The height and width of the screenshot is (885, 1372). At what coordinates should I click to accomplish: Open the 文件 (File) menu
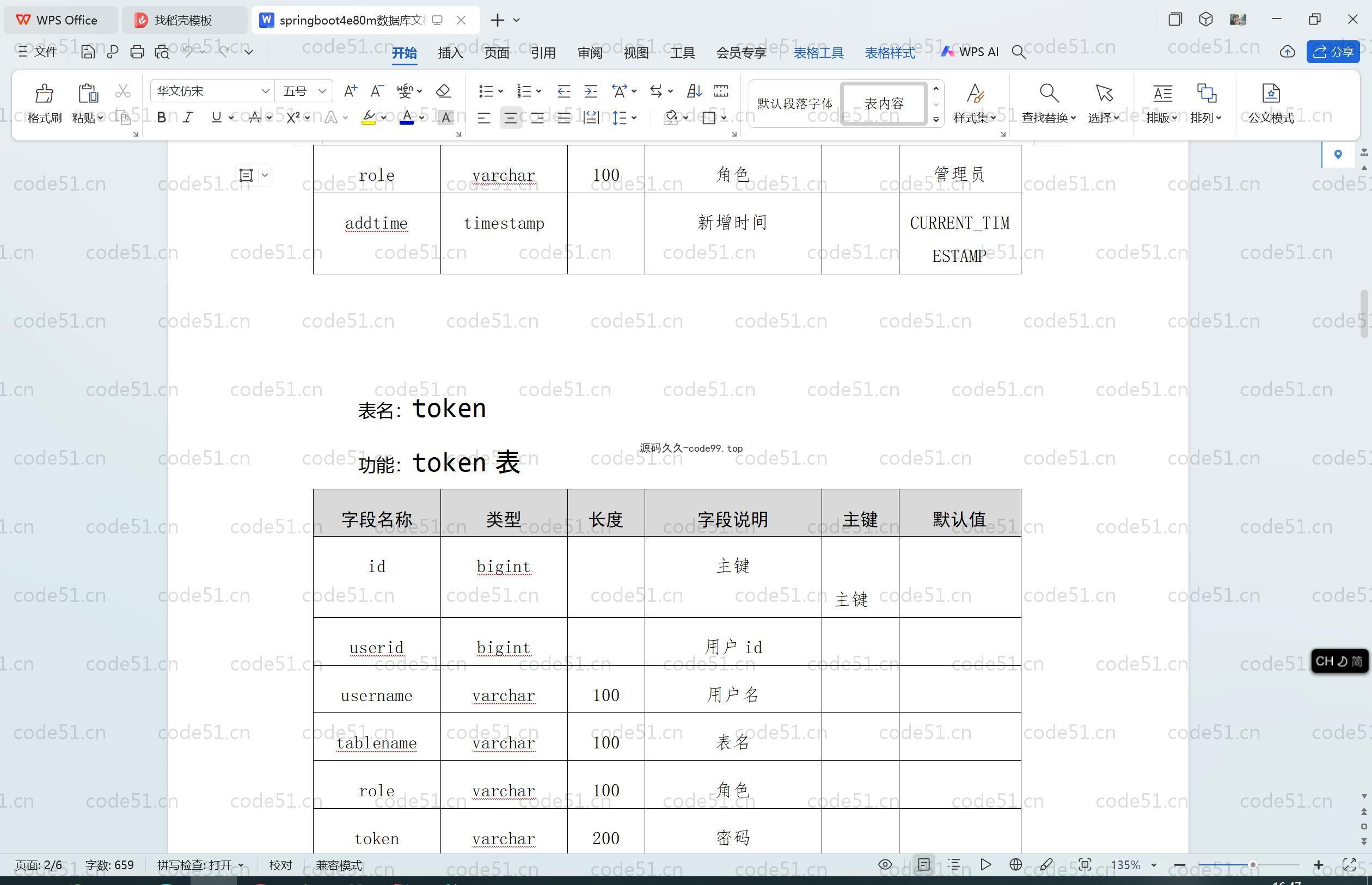pos(38,52)
